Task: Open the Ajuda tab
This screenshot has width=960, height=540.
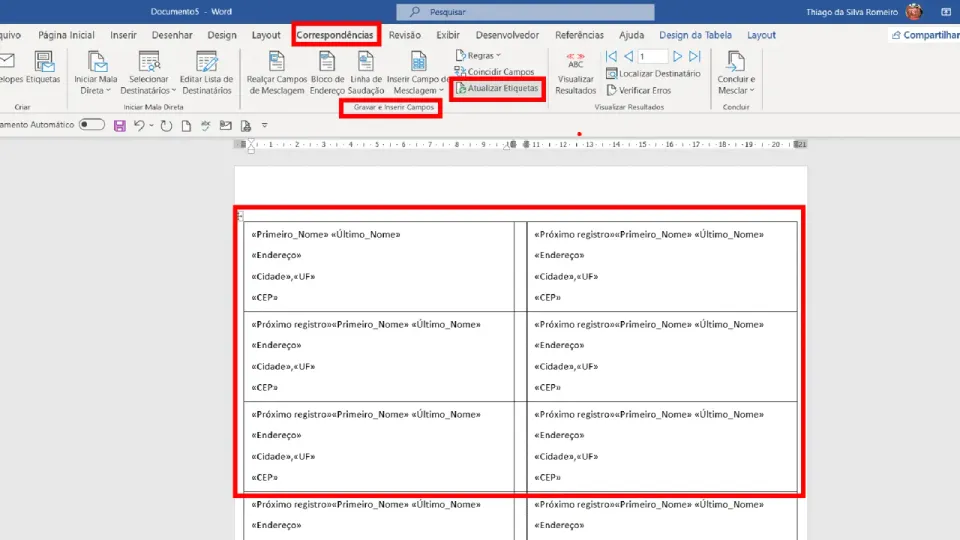Action: pyautogui.click(x=631, y=35)
